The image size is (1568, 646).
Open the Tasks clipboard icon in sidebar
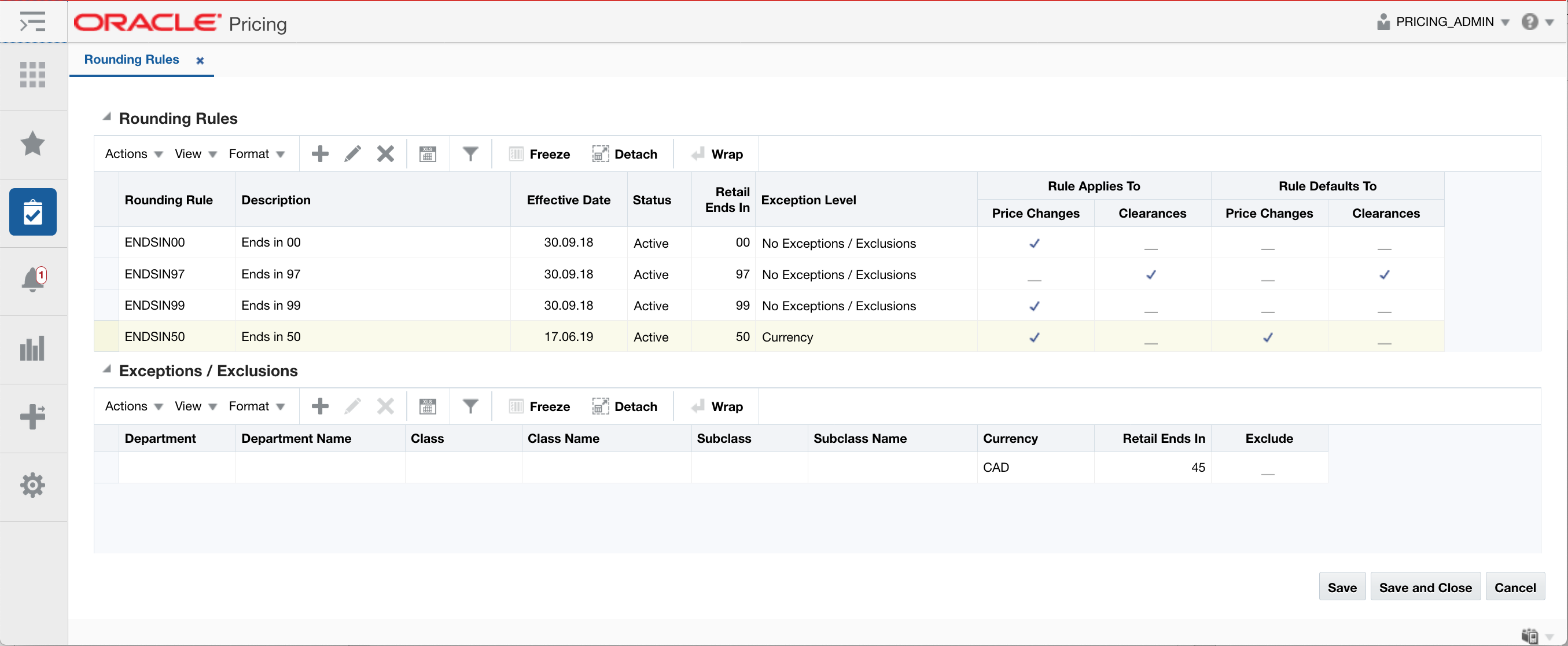pos(33,212)
